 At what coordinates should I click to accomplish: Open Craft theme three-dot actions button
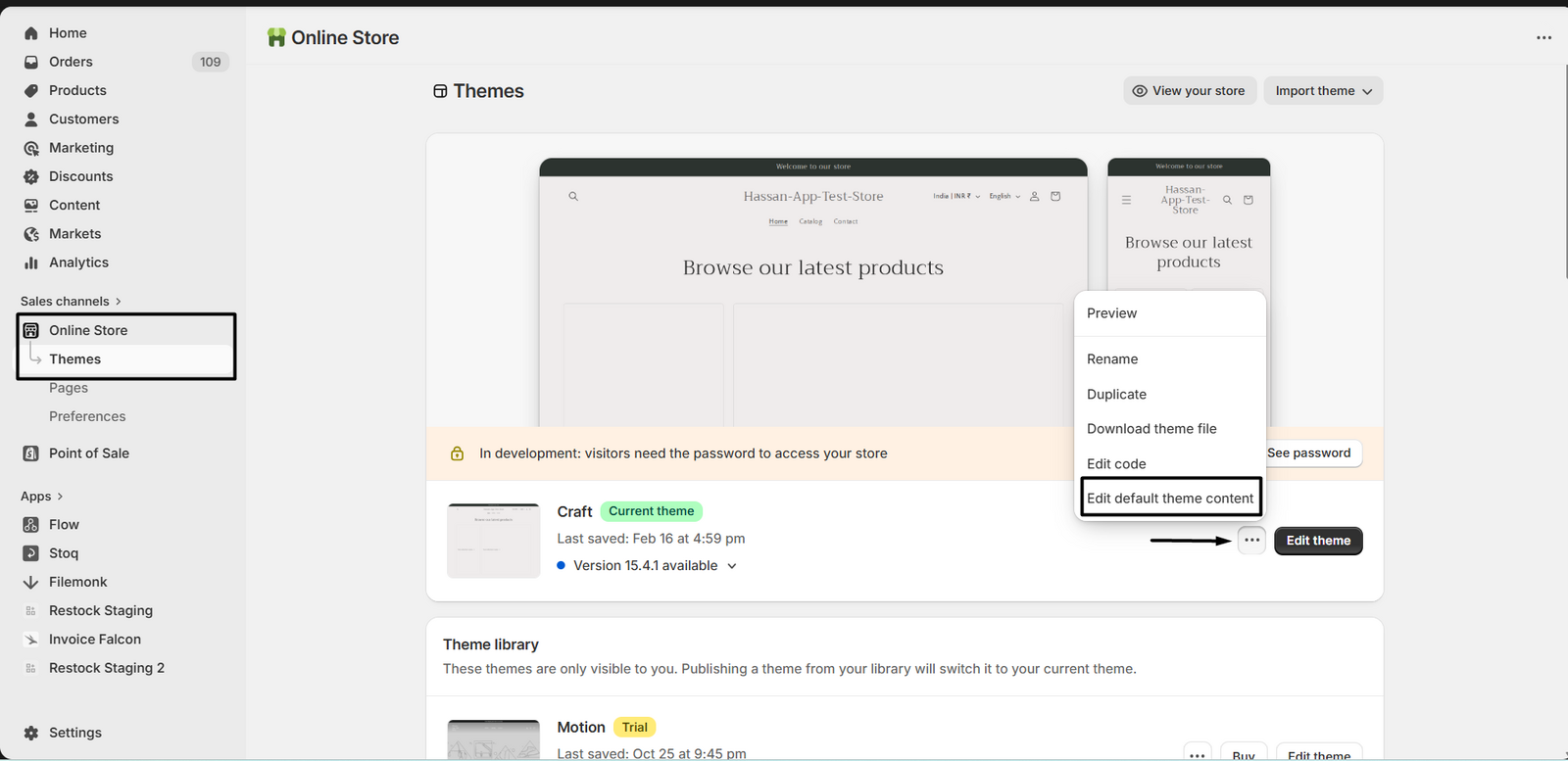coord(1251,541)
